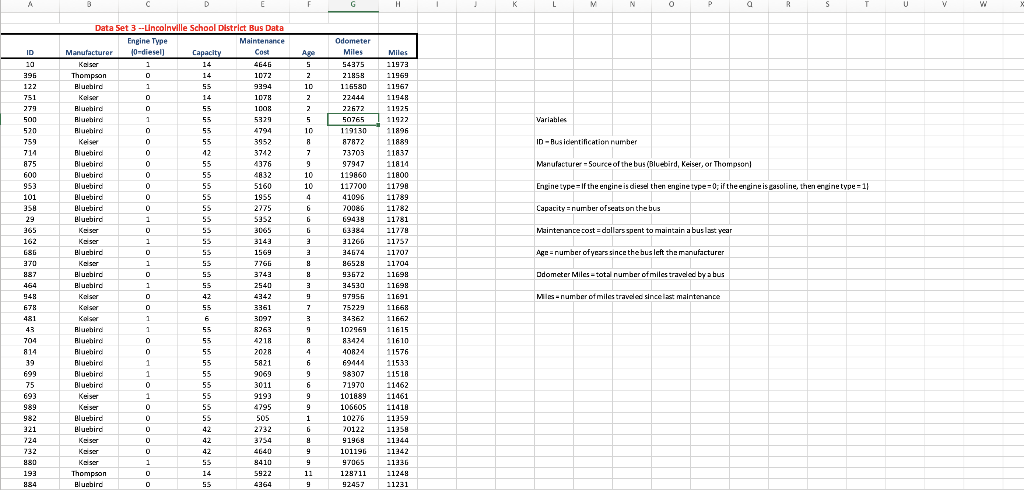Click the 'Maintenance Cost' header cell
Viewport: 1024px width, 490px height.
262,46
